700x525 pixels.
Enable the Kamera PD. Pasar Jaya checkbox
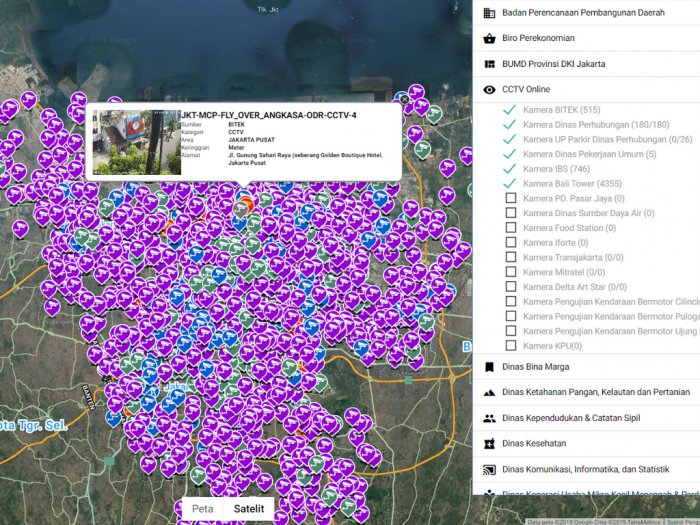[x=511, y=198]
